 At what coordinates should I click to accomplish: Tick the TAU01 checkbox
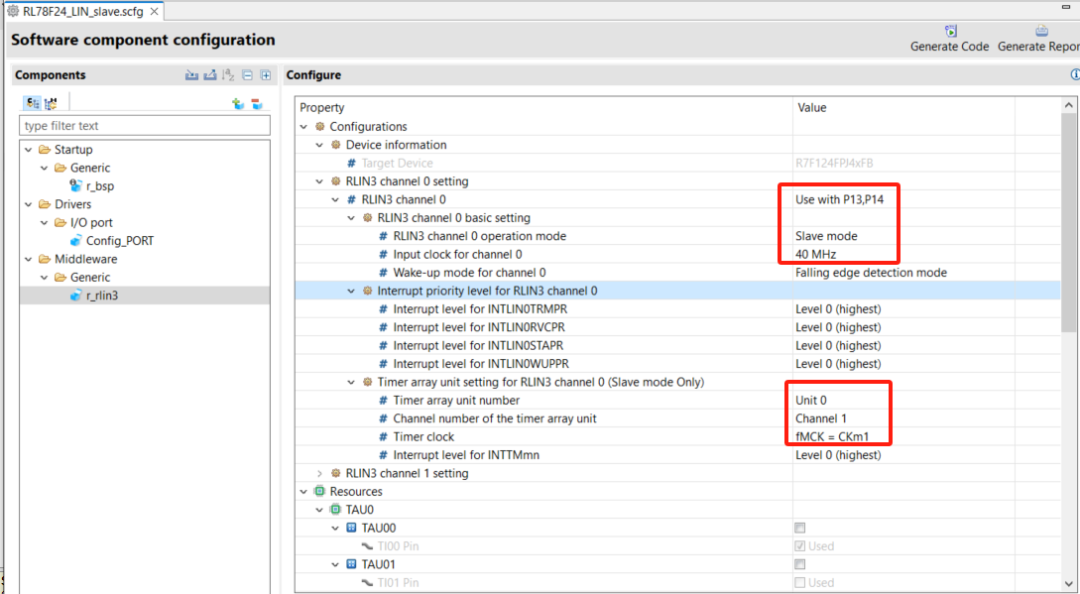800,564
